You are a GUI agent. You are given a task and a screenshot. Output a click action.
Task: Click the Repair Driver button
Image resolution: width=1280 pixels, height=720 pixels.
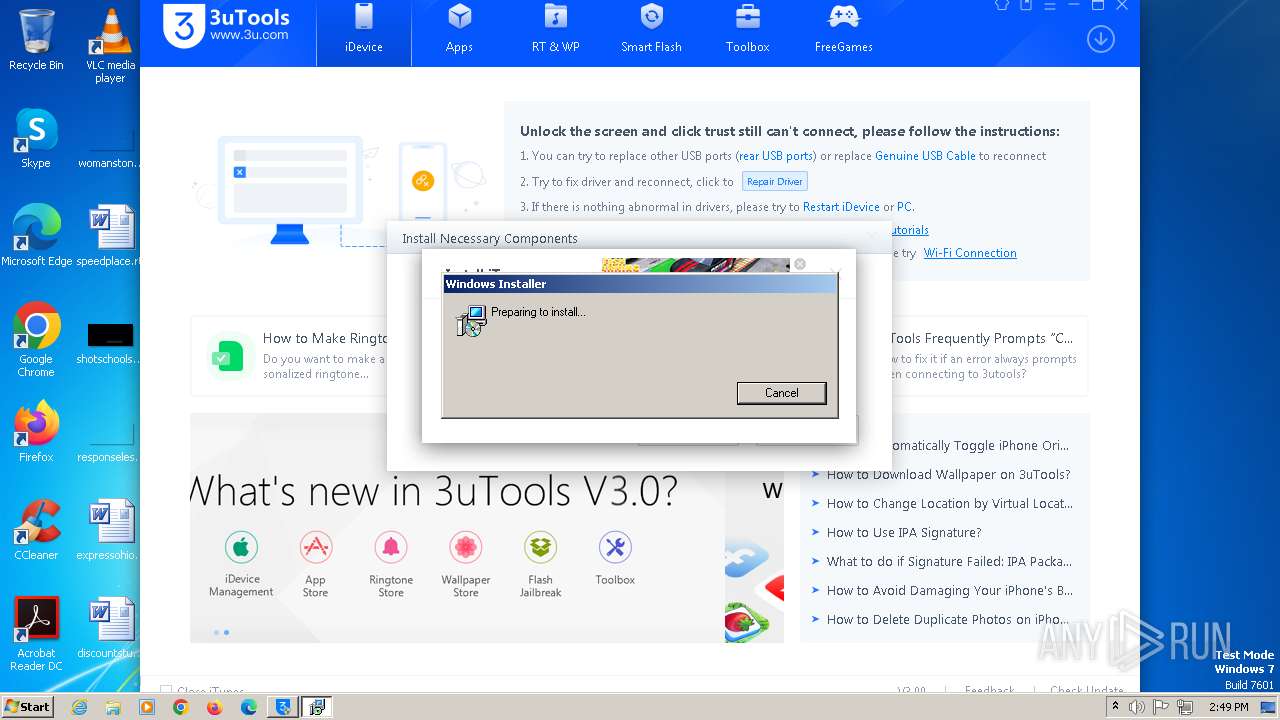coord(774,182)
